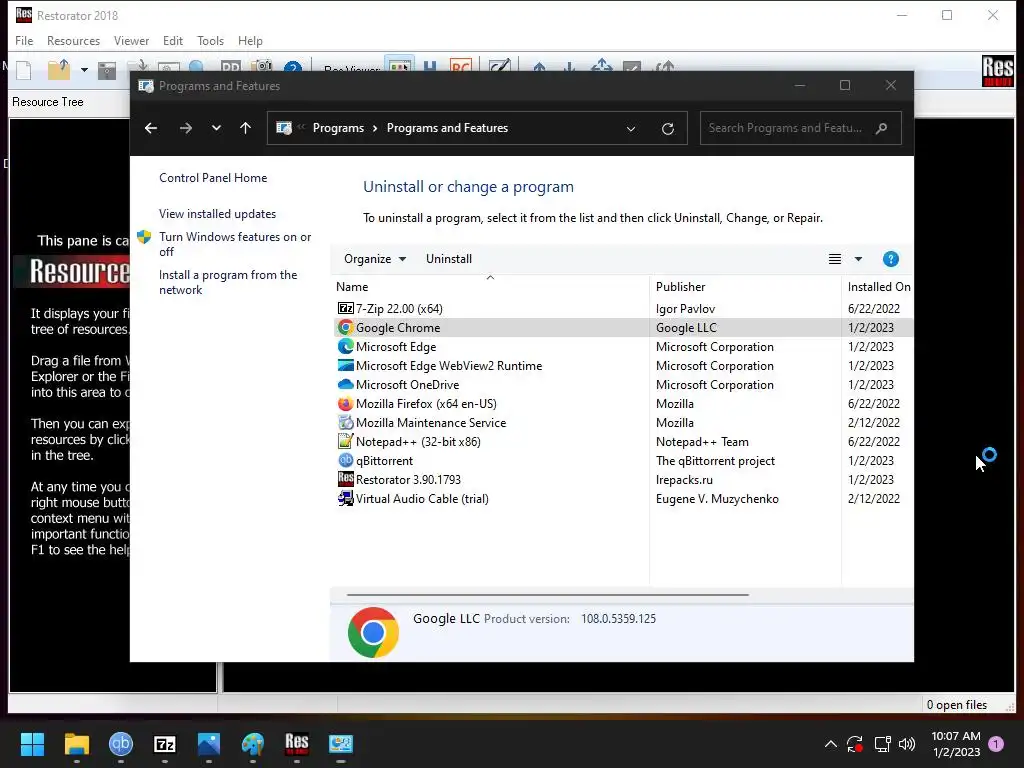Open Control Panel Home link
This screenshot has height=768, width=1024.
213,178
